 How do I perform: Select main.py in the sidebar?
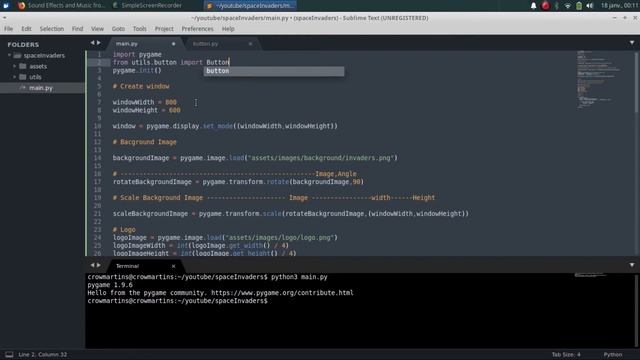(x=42, y=88)
